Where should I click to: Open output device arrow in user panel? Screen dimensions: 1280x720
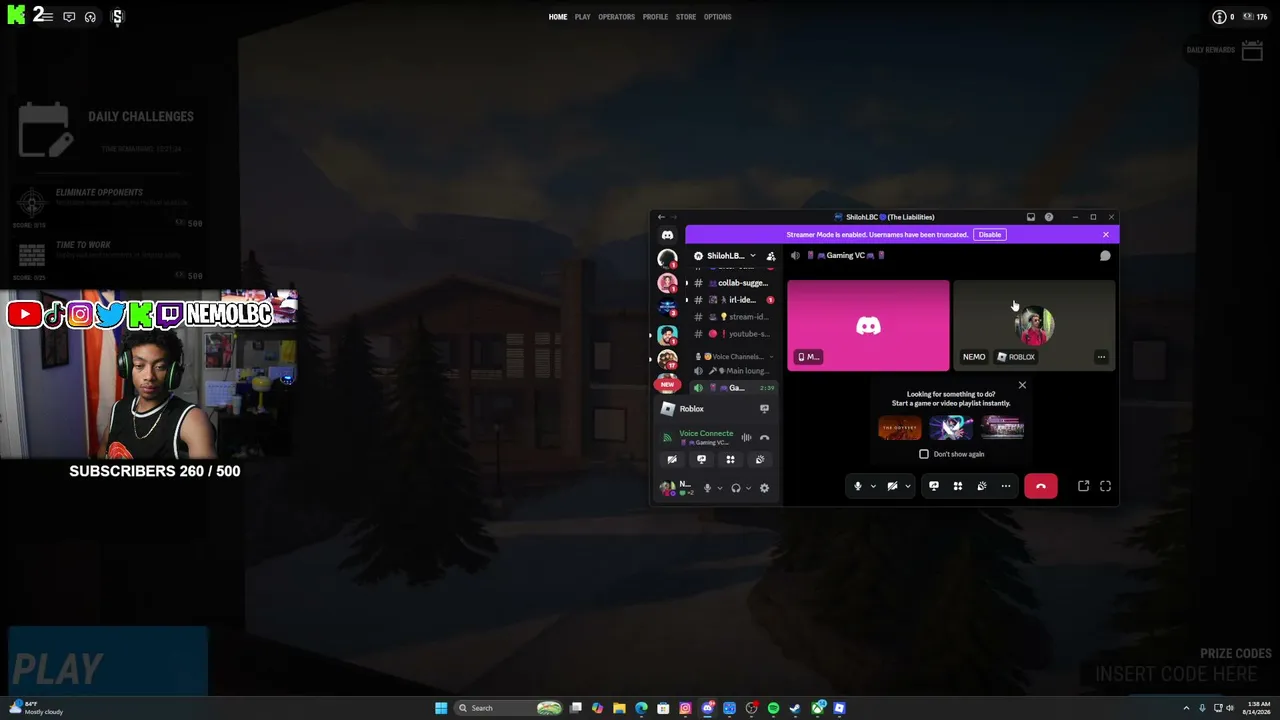pyautogui.click(x=749, y=488)
